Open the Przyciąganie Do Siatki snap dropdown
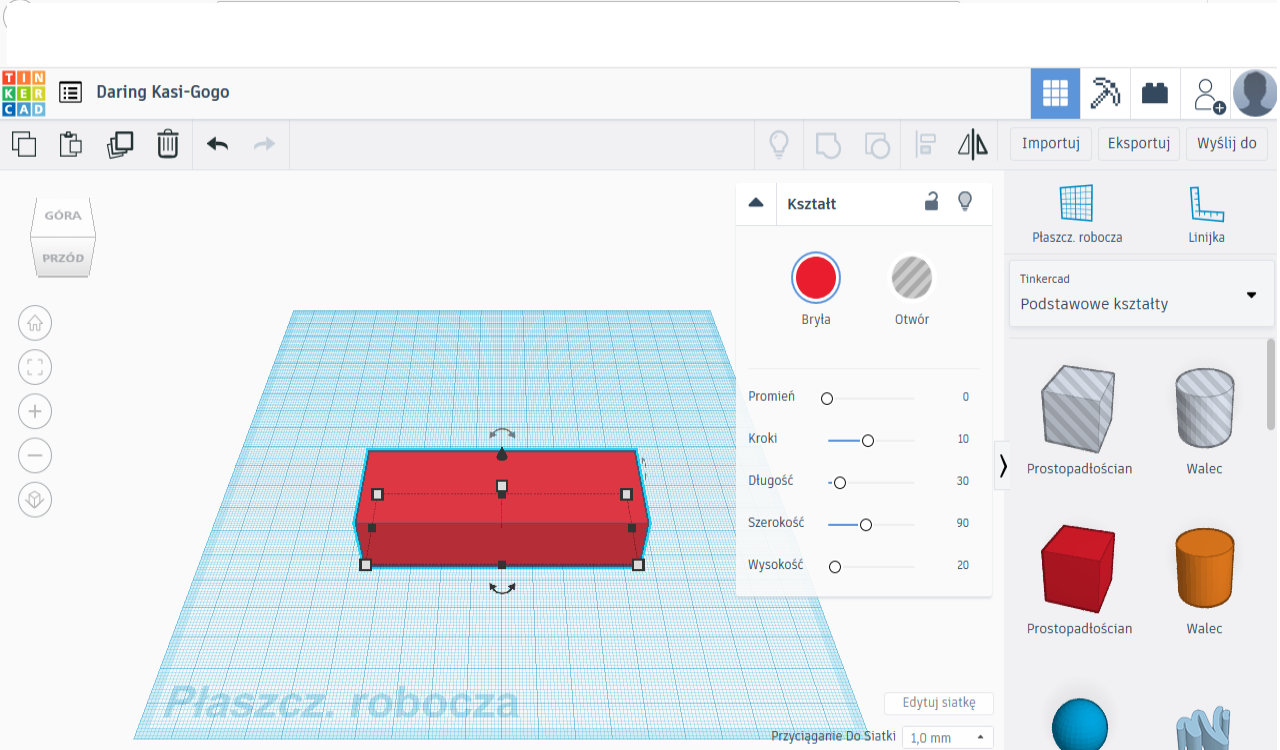1280x750 pixels. pos(947,738)
